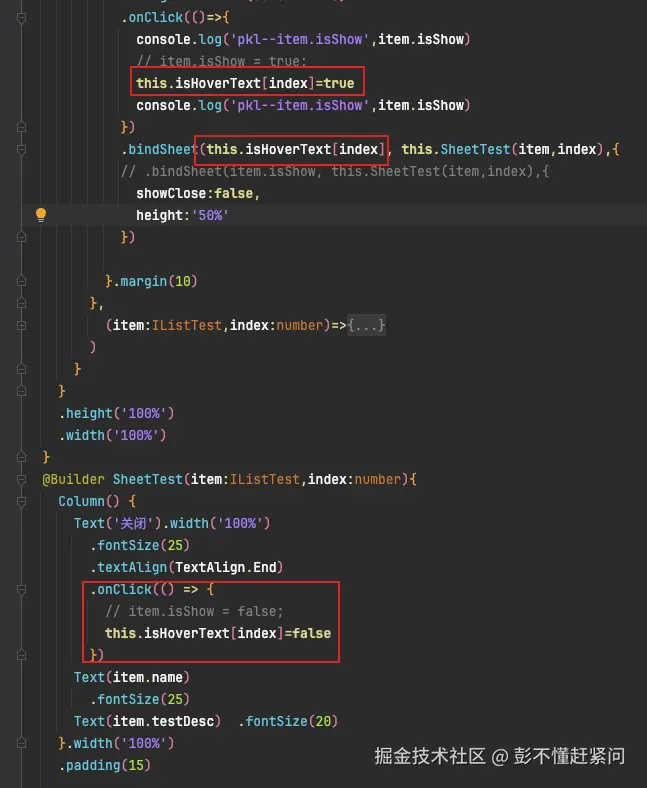Collapse the onClick block above console.log
The height and width of the screenshot is (788, 647).
pos(21,18)
